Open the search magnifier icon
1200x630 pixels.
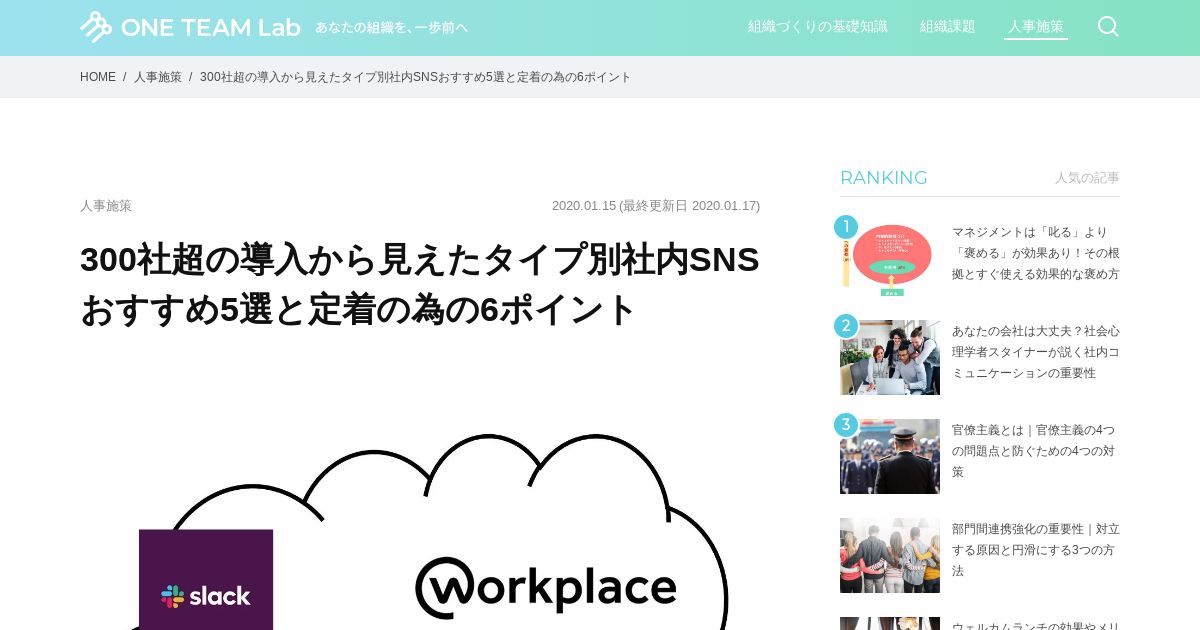[1108, 27]
